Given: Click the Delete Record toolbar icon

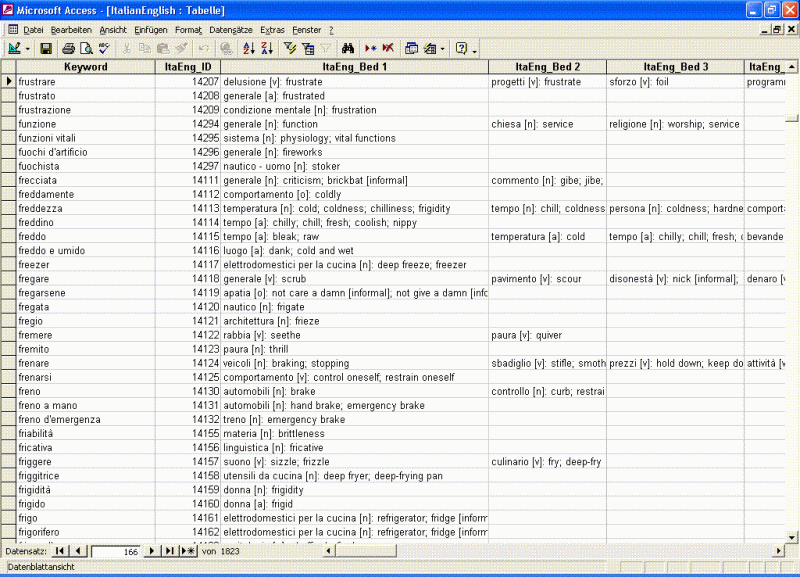Looking at the screenshot, I should click(388, 48).
